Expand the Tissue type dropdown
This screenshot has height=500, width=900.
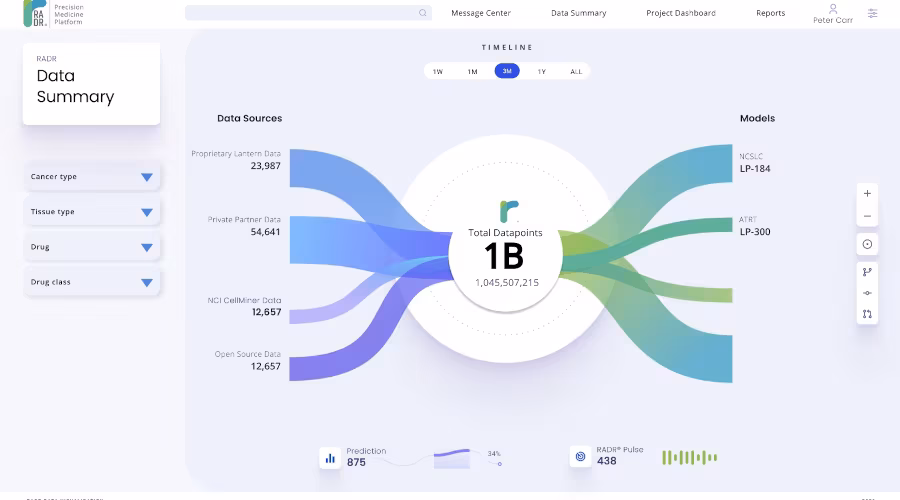click(x=92, y=212)
